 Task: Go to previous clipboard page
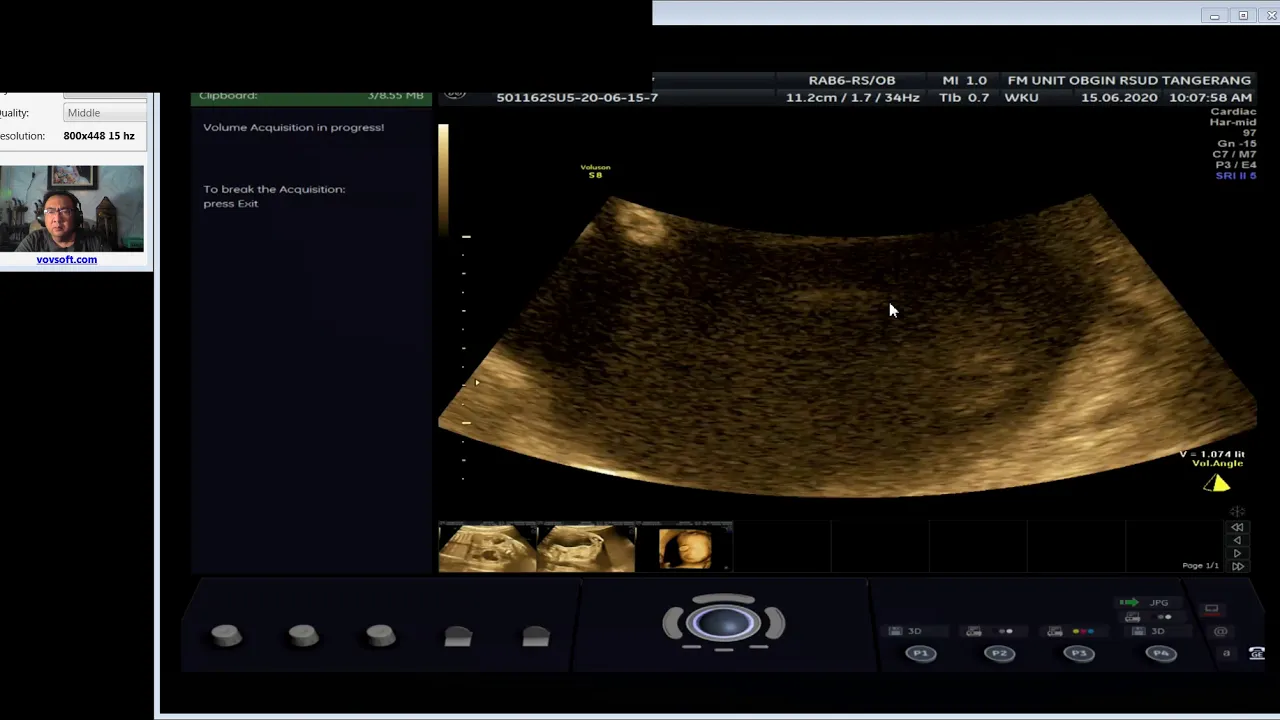pos(1237,540)
